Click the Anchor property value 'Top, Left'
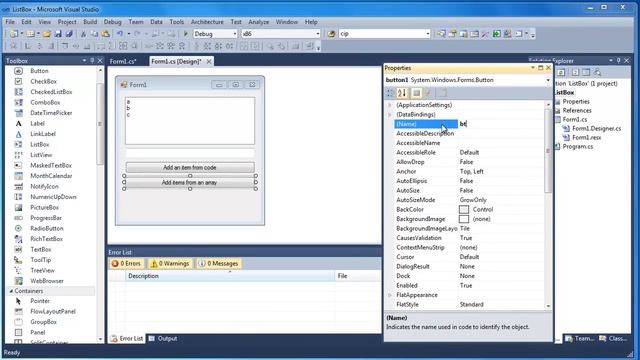The image size is (640, 360). tap(471, 171)
